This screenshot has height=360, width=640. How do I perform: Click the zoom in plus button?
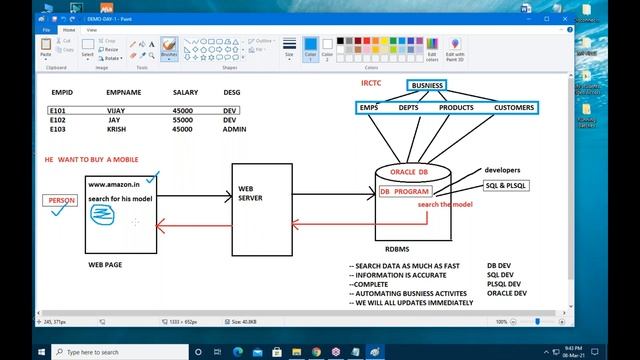562,322
